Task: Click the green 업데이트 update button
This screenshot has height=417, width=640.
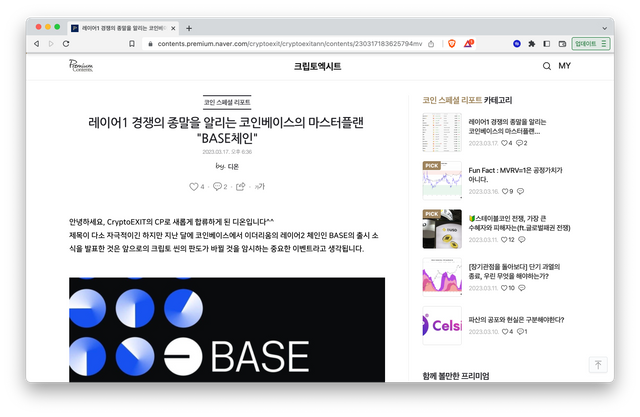Action: point(591,44)
